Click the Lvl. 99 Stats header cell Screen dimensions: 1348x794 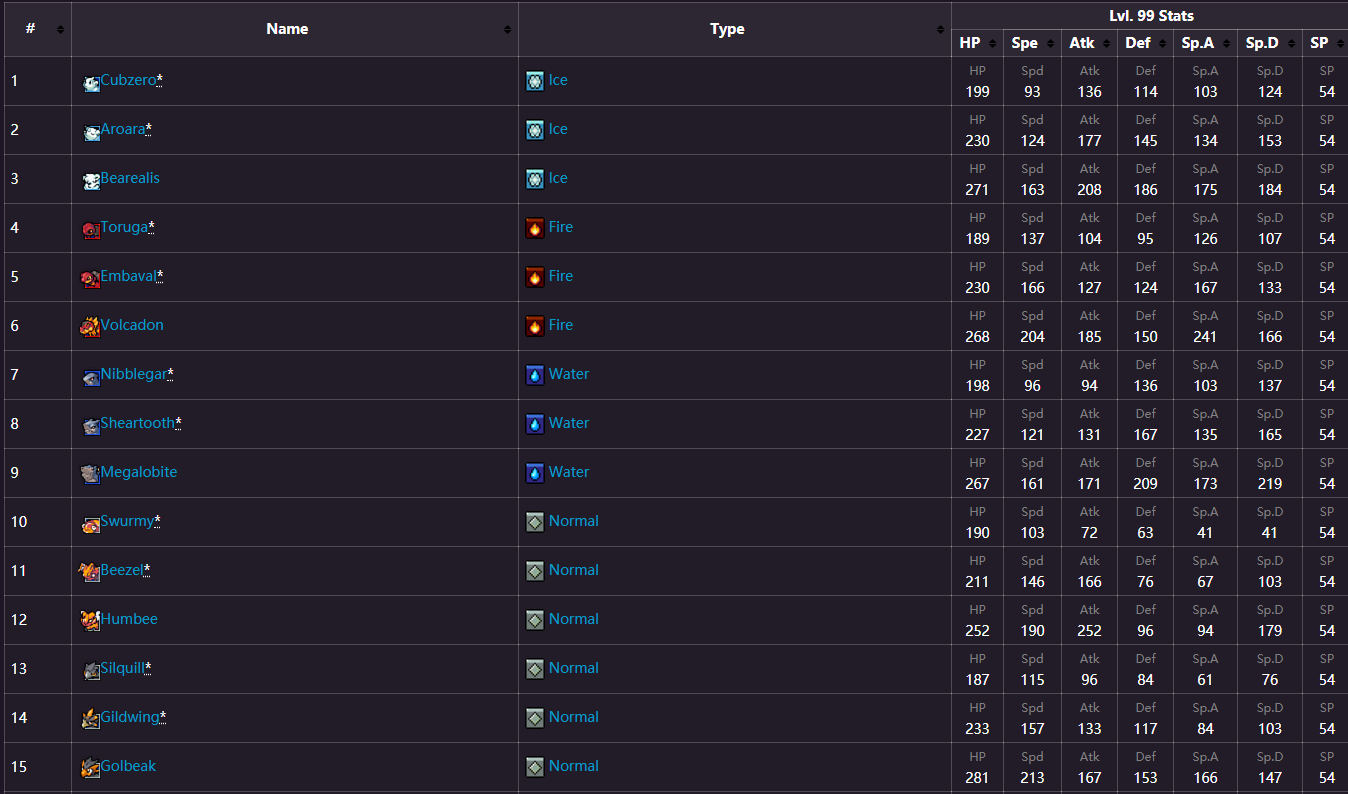click(1151, 16)
